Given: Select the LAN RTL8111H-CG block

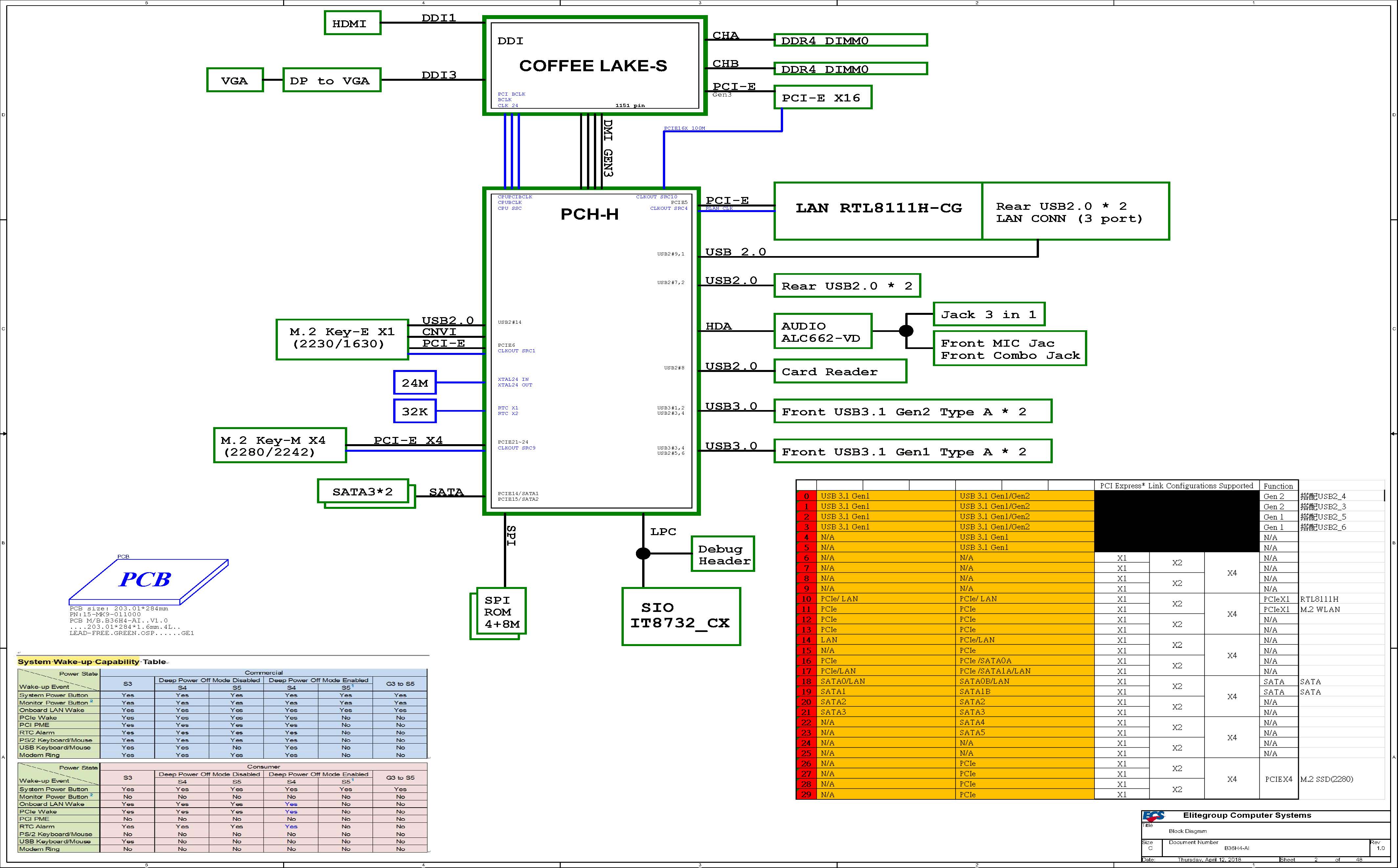Looking at the screenshot, I should click(878, 211).
